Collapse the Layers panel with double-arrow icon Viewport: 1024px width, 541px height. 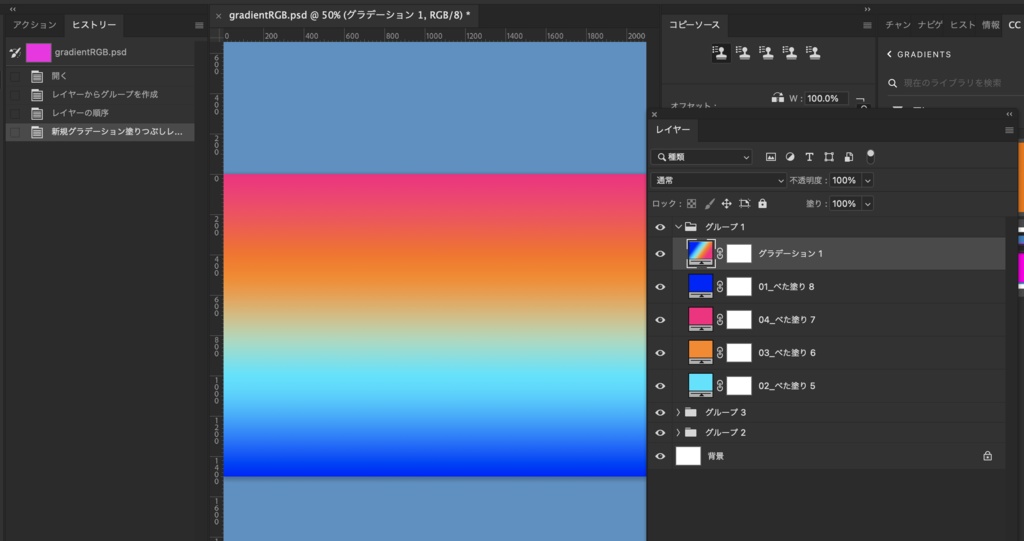tap(1009, 114)
